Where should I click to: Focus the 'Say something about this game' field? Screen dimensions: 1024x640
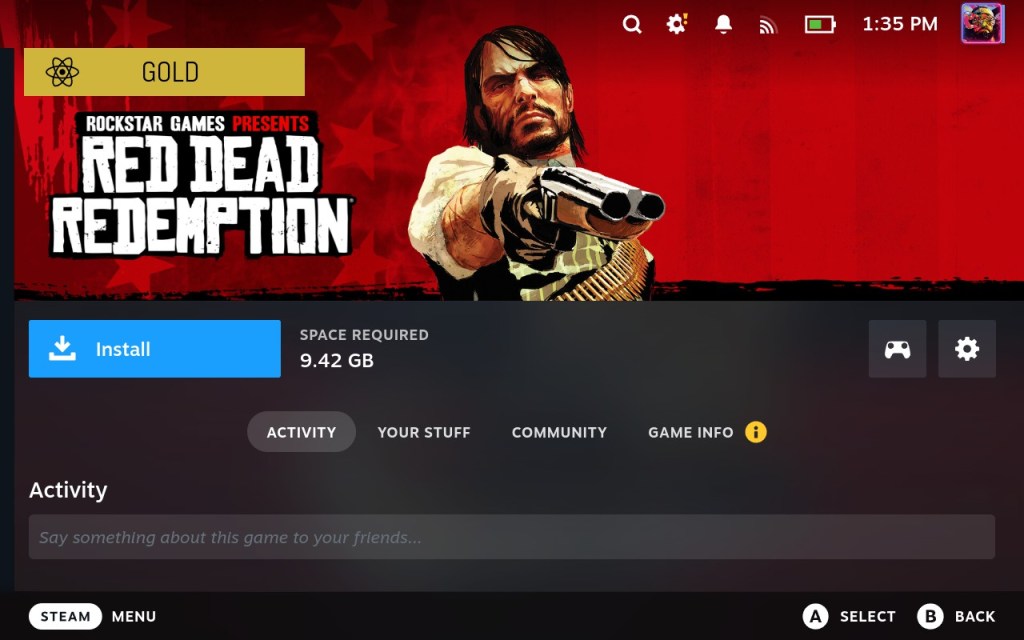coord(512,537)
